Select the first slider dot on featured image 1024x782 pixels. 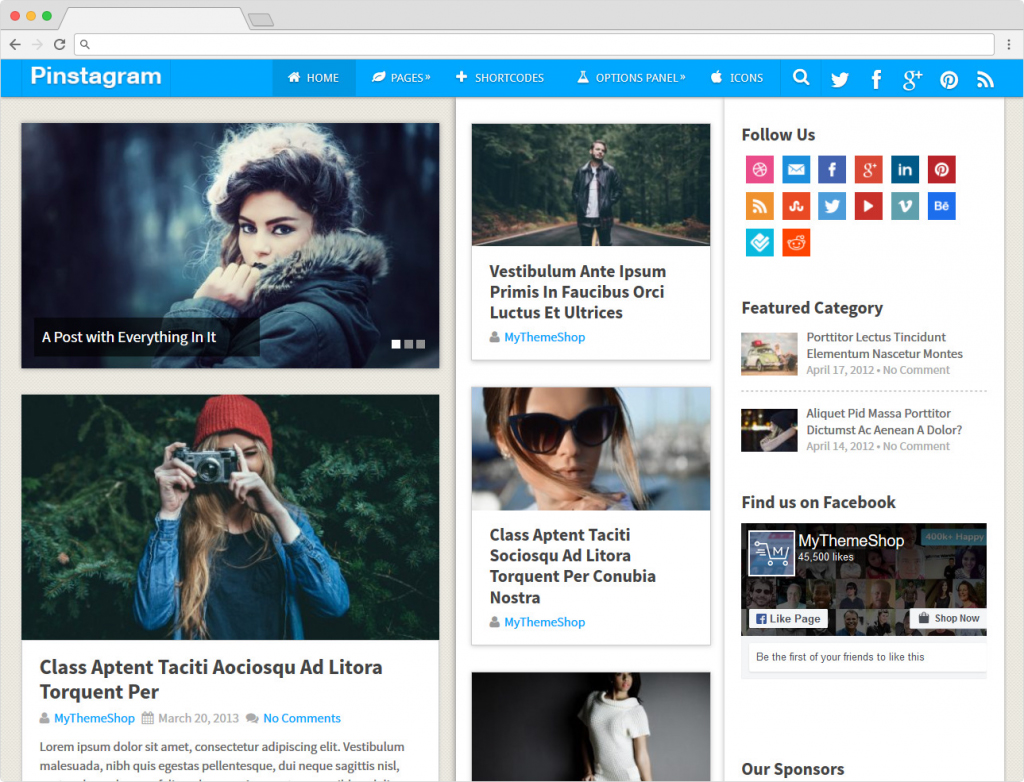(x=396, y=344)
